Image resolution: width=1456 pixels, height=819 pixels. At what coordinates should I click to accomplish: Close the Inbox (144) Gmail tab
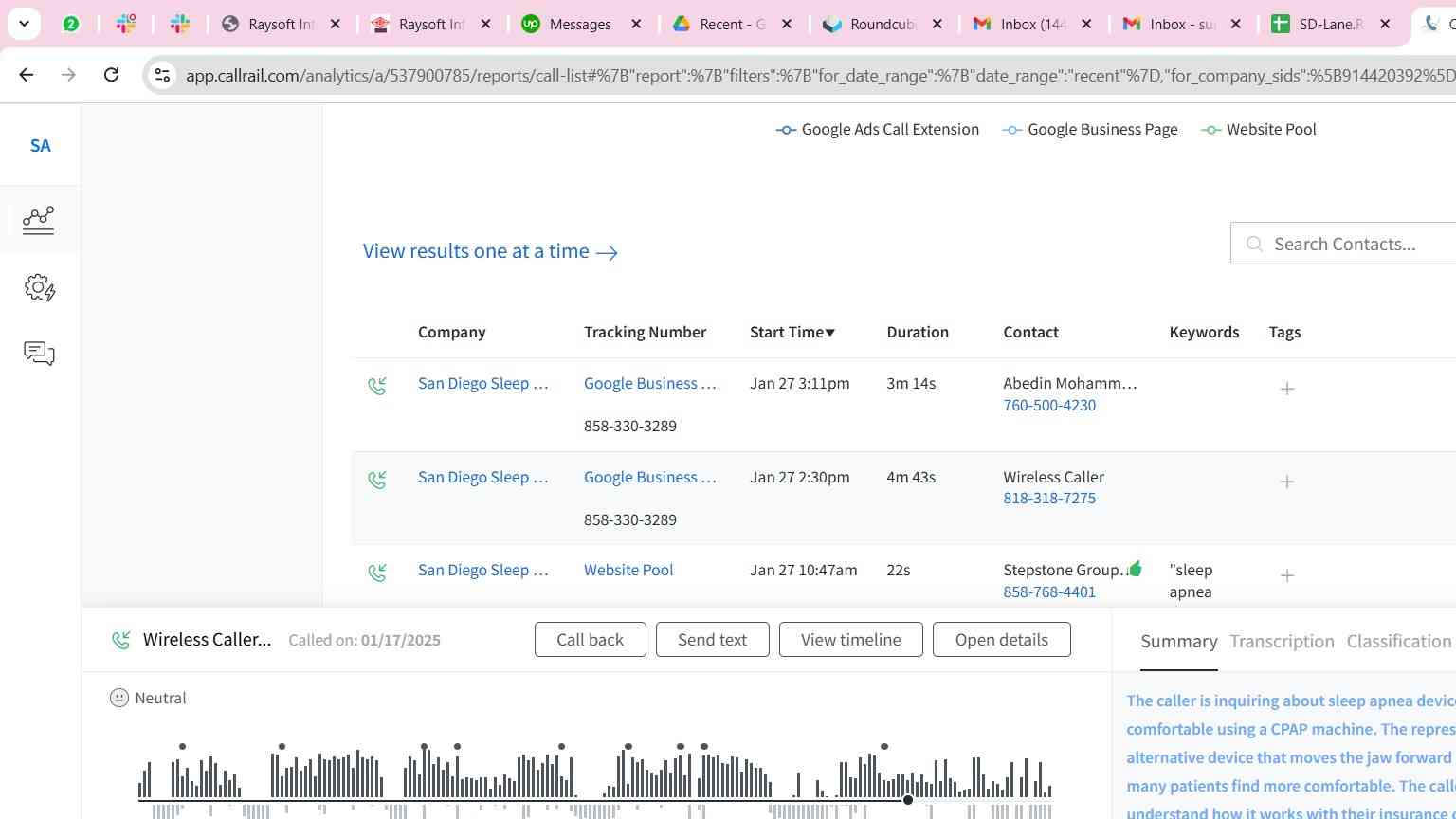[1086, 25]
